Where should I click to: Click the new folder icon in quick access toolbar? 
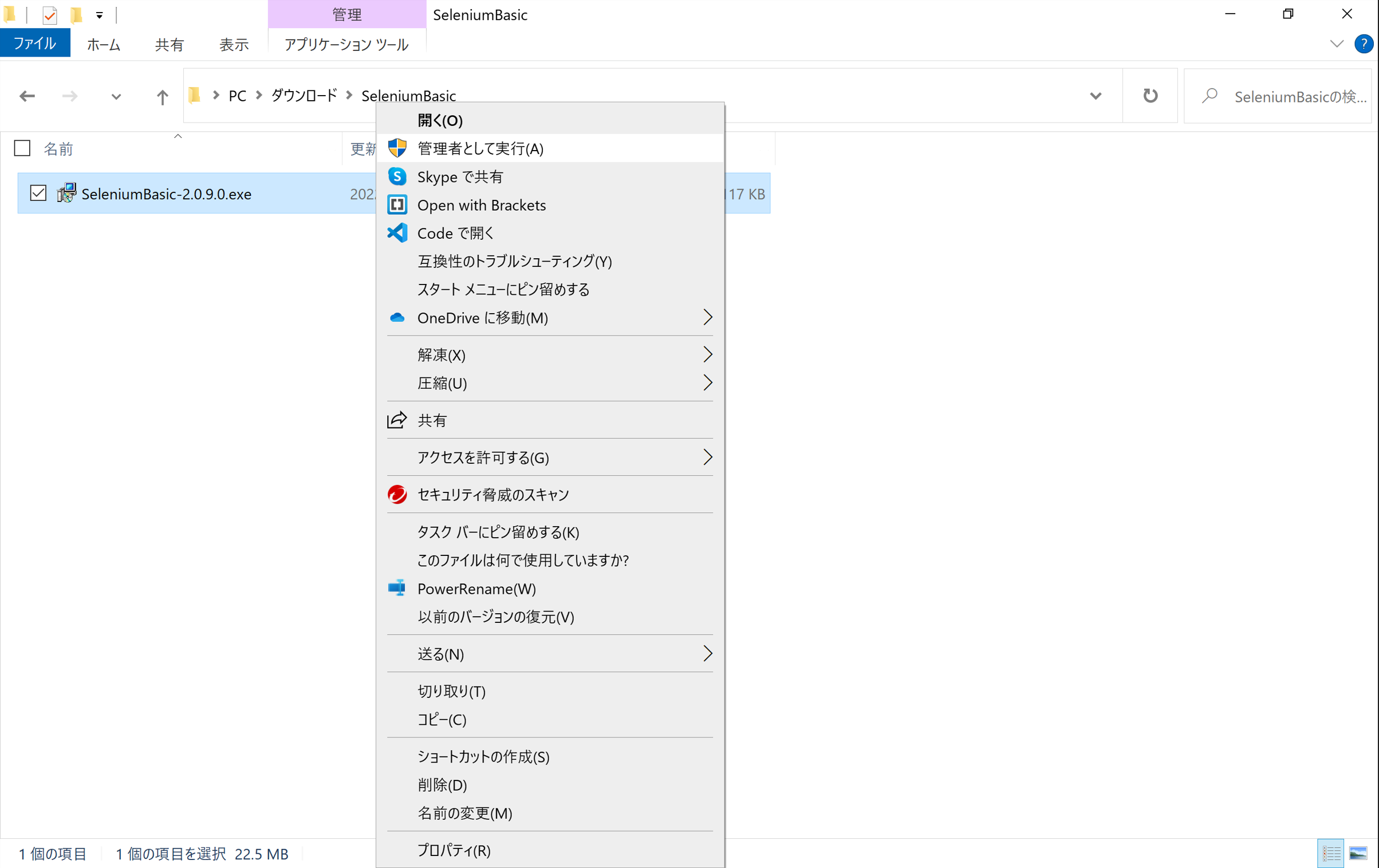(76, 15)
